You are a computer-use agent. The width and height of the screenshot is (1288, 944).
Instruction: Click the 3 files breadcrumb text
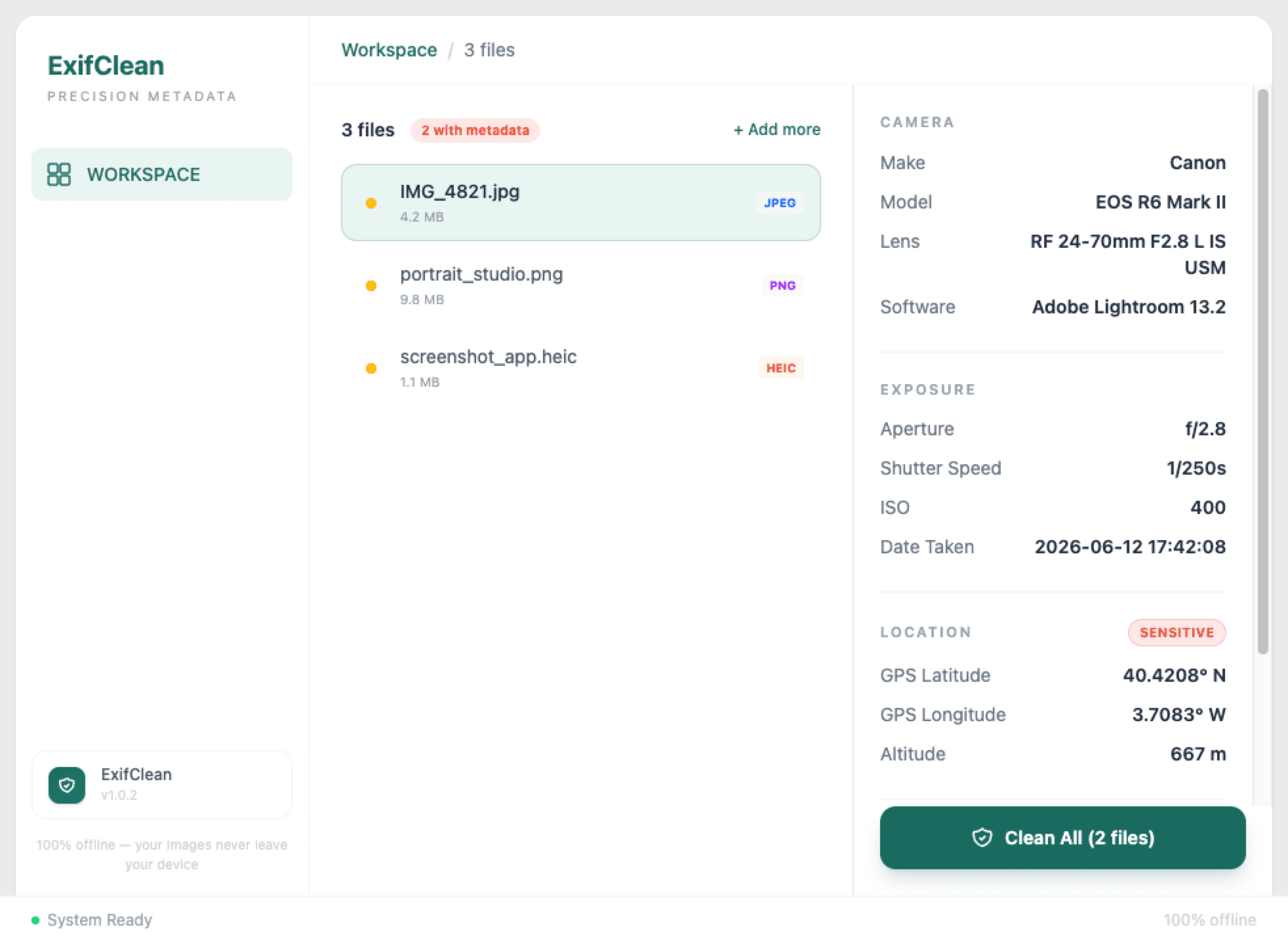489,50
